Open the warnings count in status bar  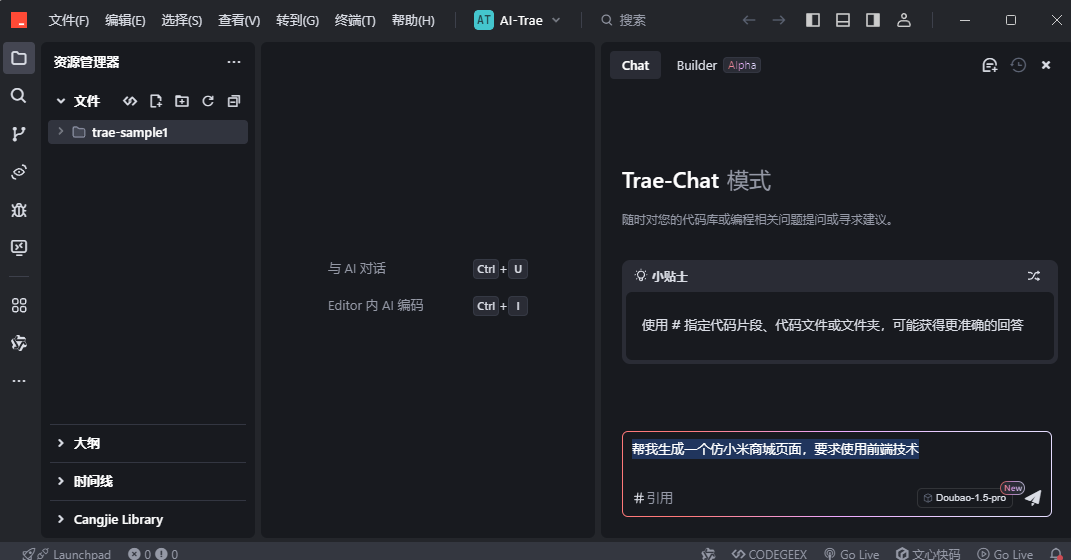coord(167,554)
